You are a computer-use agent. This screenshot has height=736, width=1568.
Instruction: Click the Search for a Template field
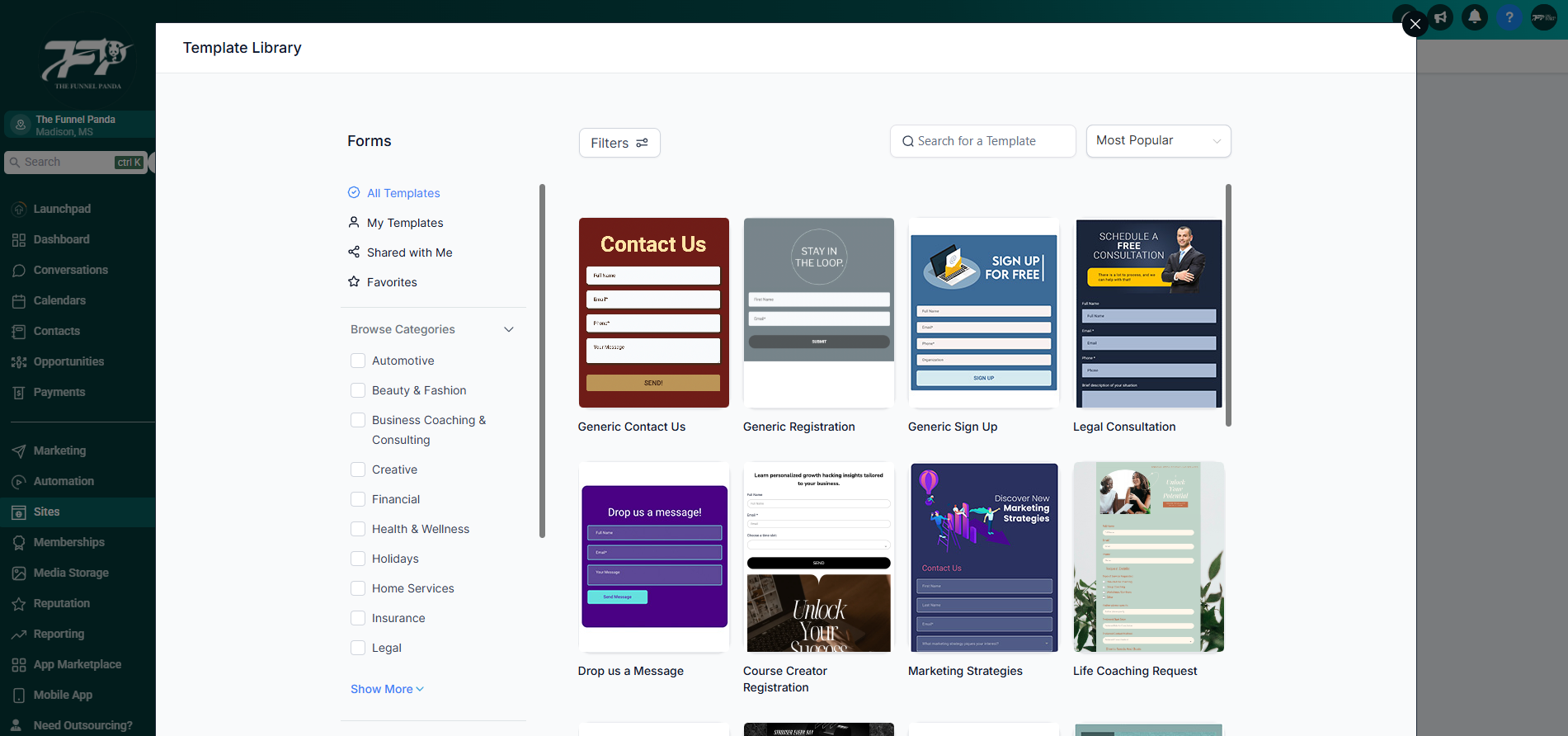point(982,141)
